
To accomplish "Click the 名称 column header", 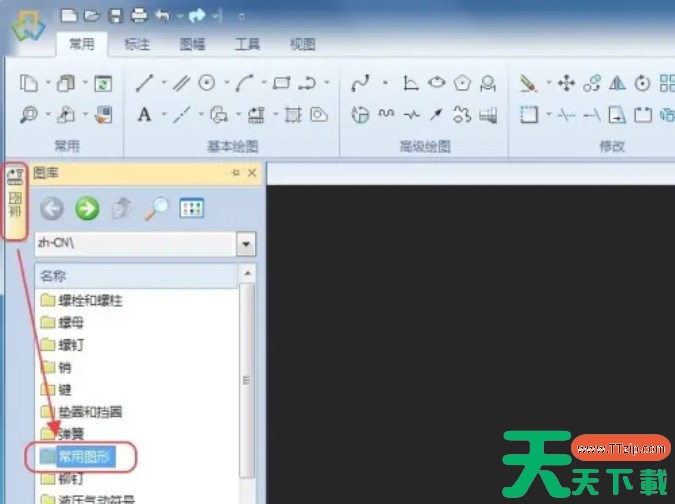I will pos(136,276).
